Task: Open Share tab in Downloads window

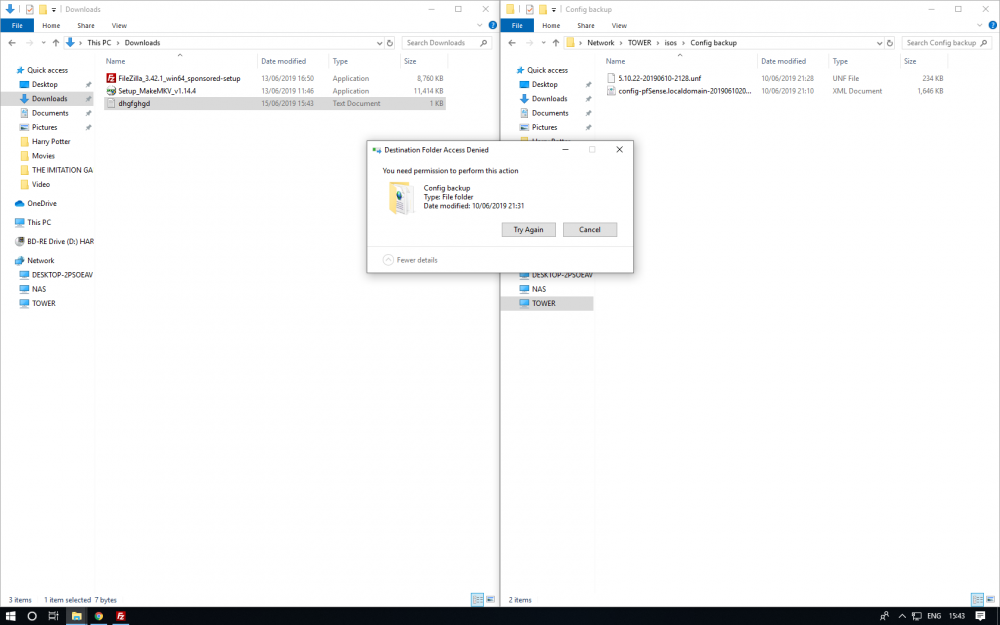Action: (x=85, y=26)
